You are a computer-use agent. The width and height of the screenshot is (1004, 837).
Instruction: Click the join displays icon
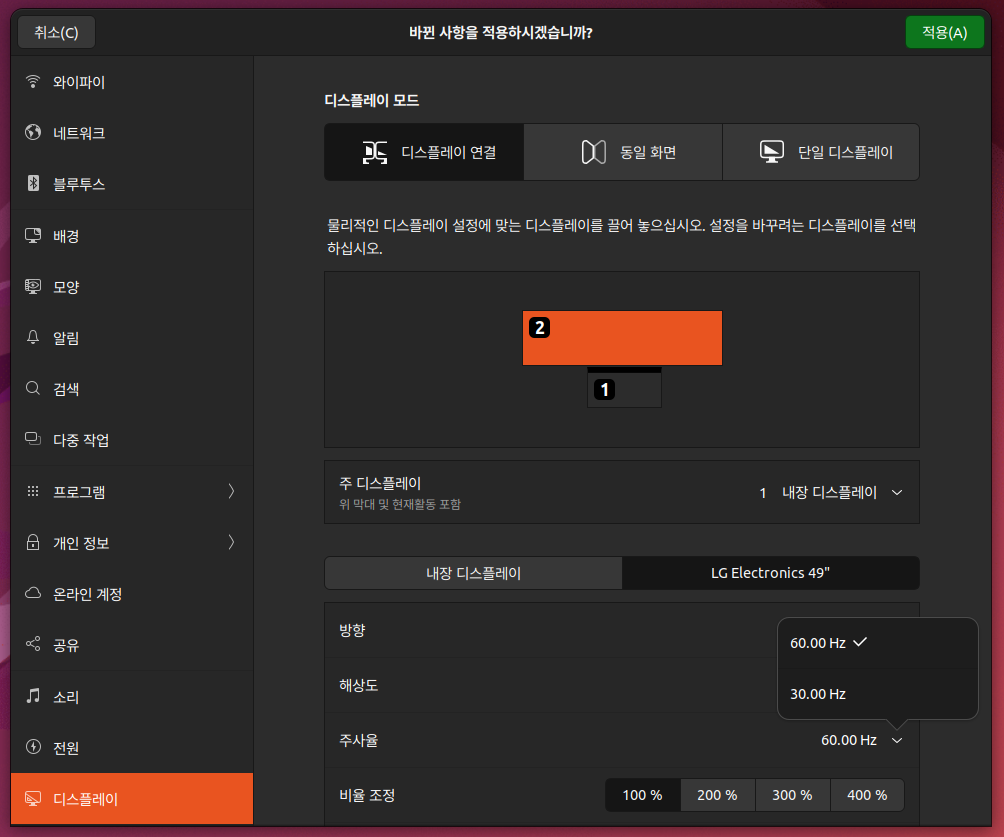[375, 152]
